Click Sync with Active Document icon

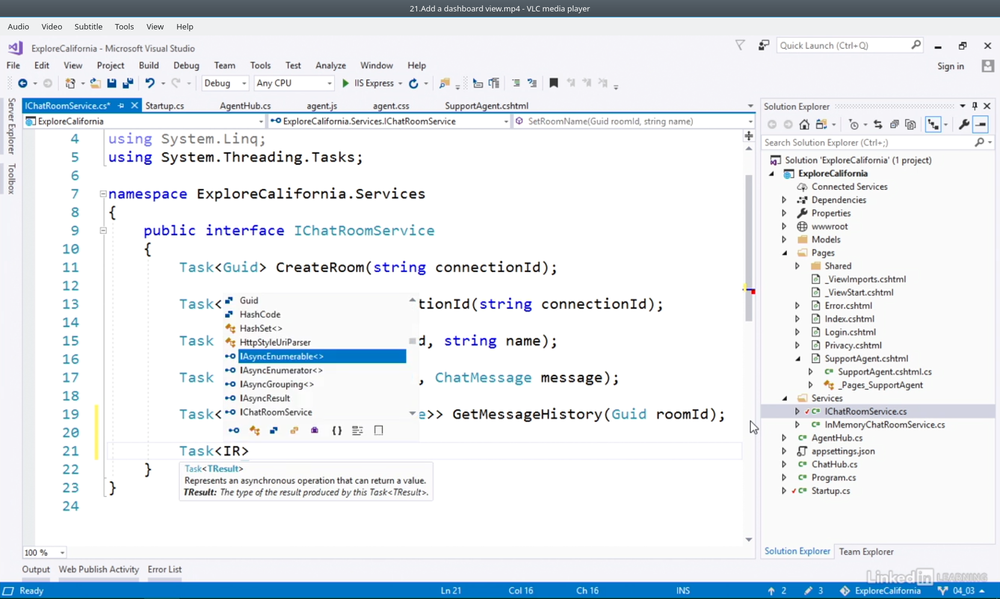[878, 124]
